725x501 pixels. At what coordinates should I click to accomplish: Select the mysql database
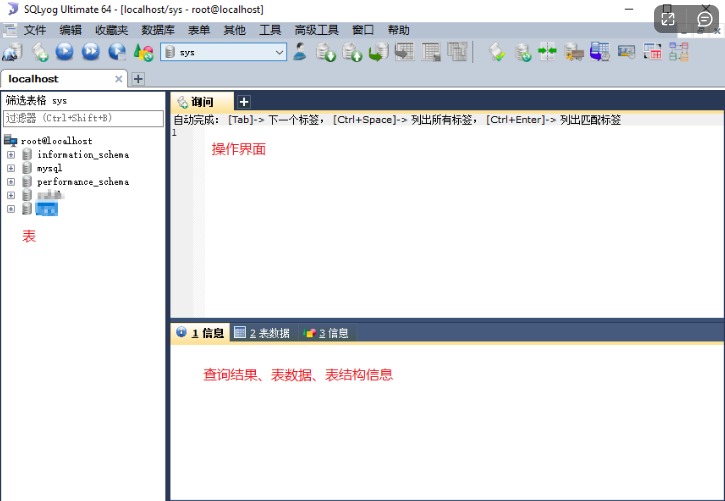49,168
